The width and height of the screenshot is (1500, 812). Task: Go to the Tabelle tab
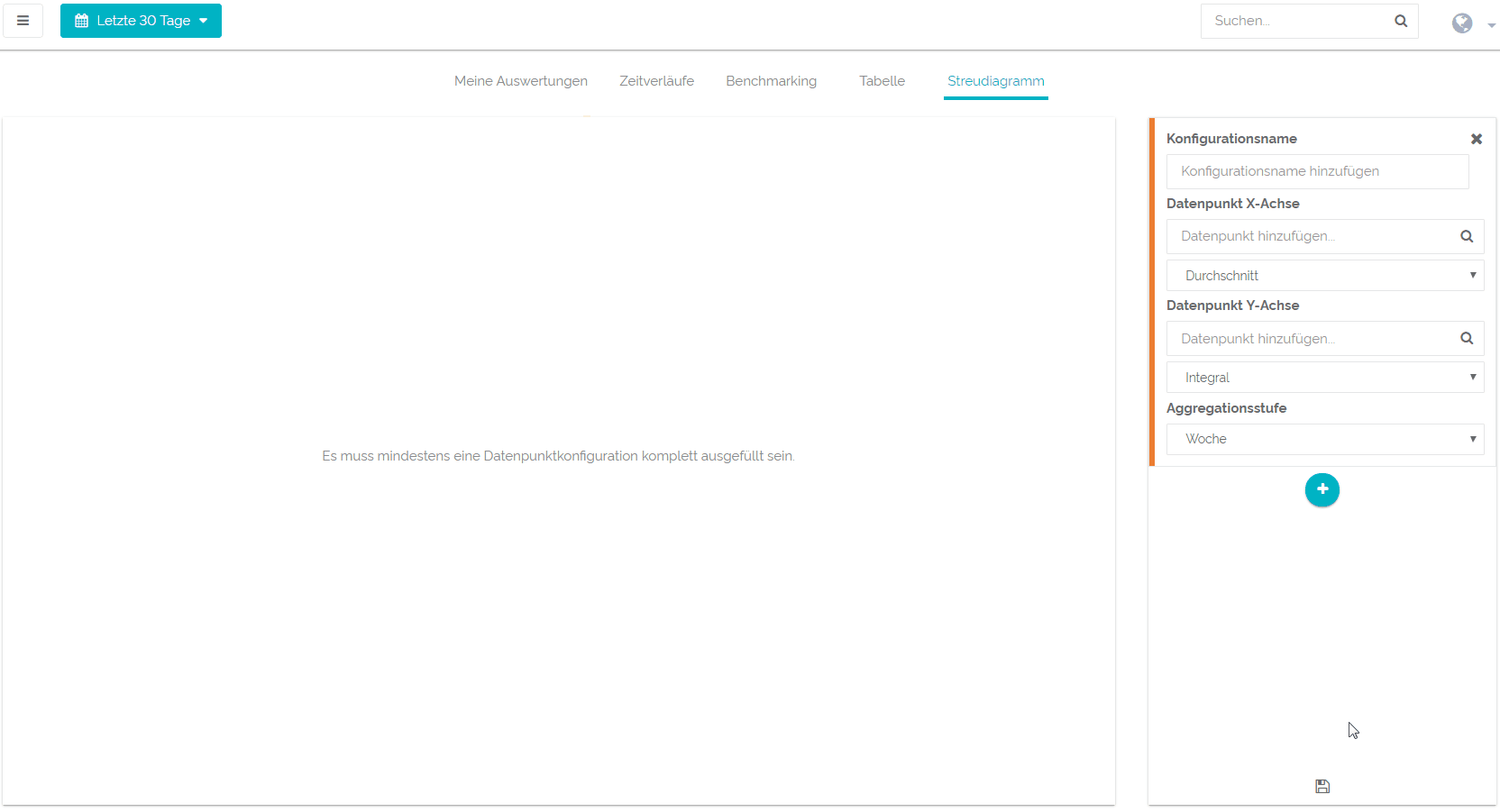click(882, 81)
